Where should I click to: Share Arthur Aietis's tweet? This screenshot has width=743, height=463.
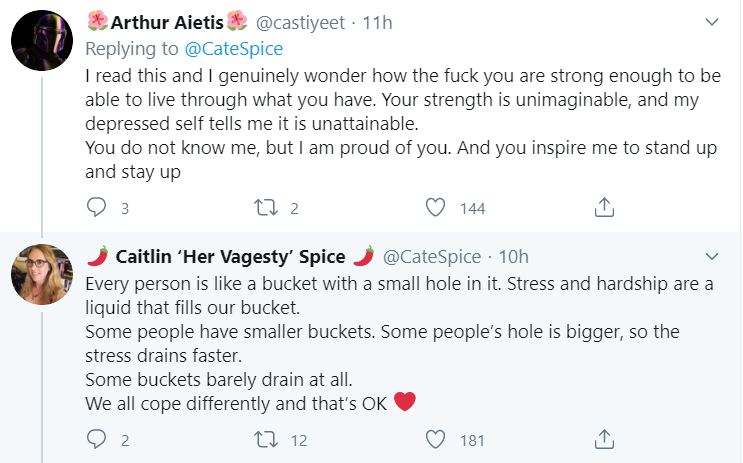604,208
